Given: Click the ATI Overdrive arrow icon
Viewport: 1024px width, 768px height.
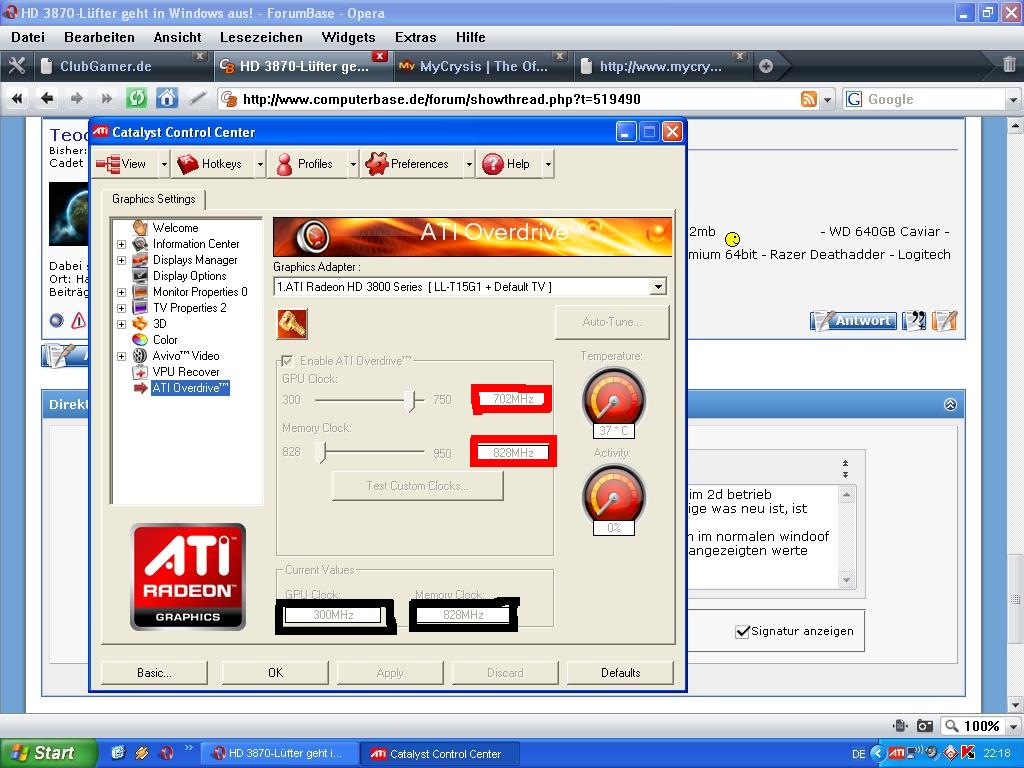Looking at the screenshot, I should pos(140,388).
